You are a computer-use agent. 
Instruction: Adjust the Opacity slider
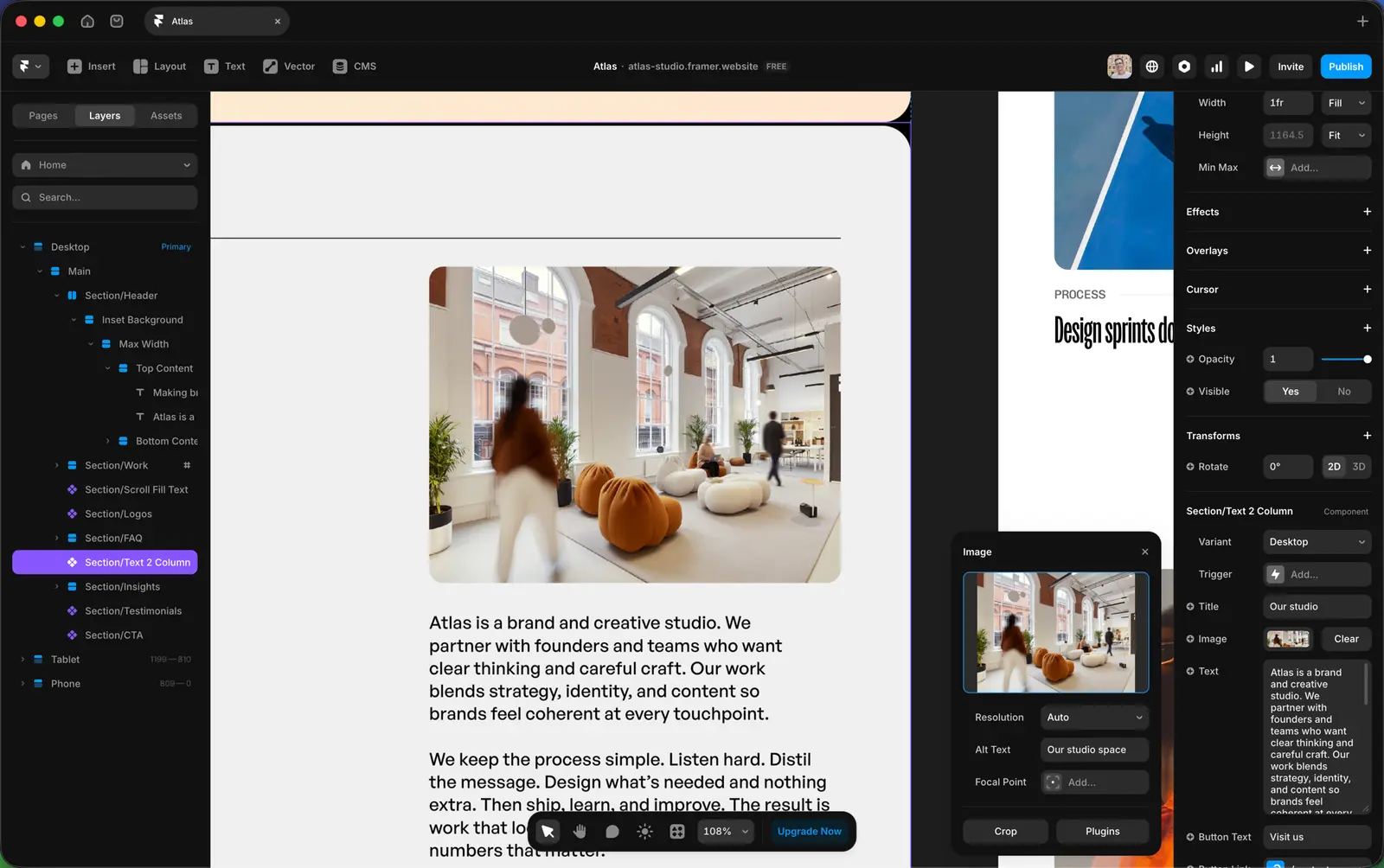coord(1346,359)
